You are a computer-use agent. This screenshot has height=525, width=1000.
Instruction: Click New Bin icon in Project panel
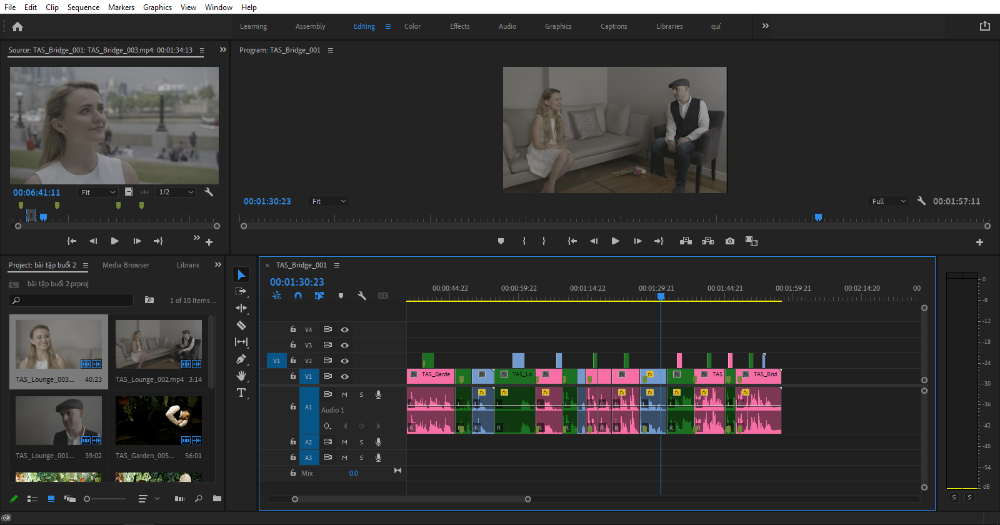[x=217, y=498]
